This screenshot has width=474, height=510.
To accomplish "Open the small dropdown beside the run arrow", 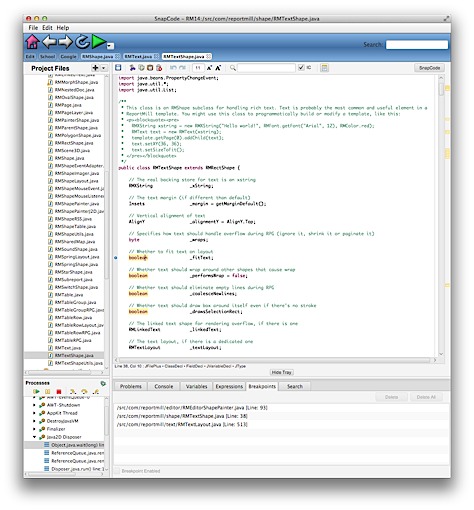I will click(110, 46).
